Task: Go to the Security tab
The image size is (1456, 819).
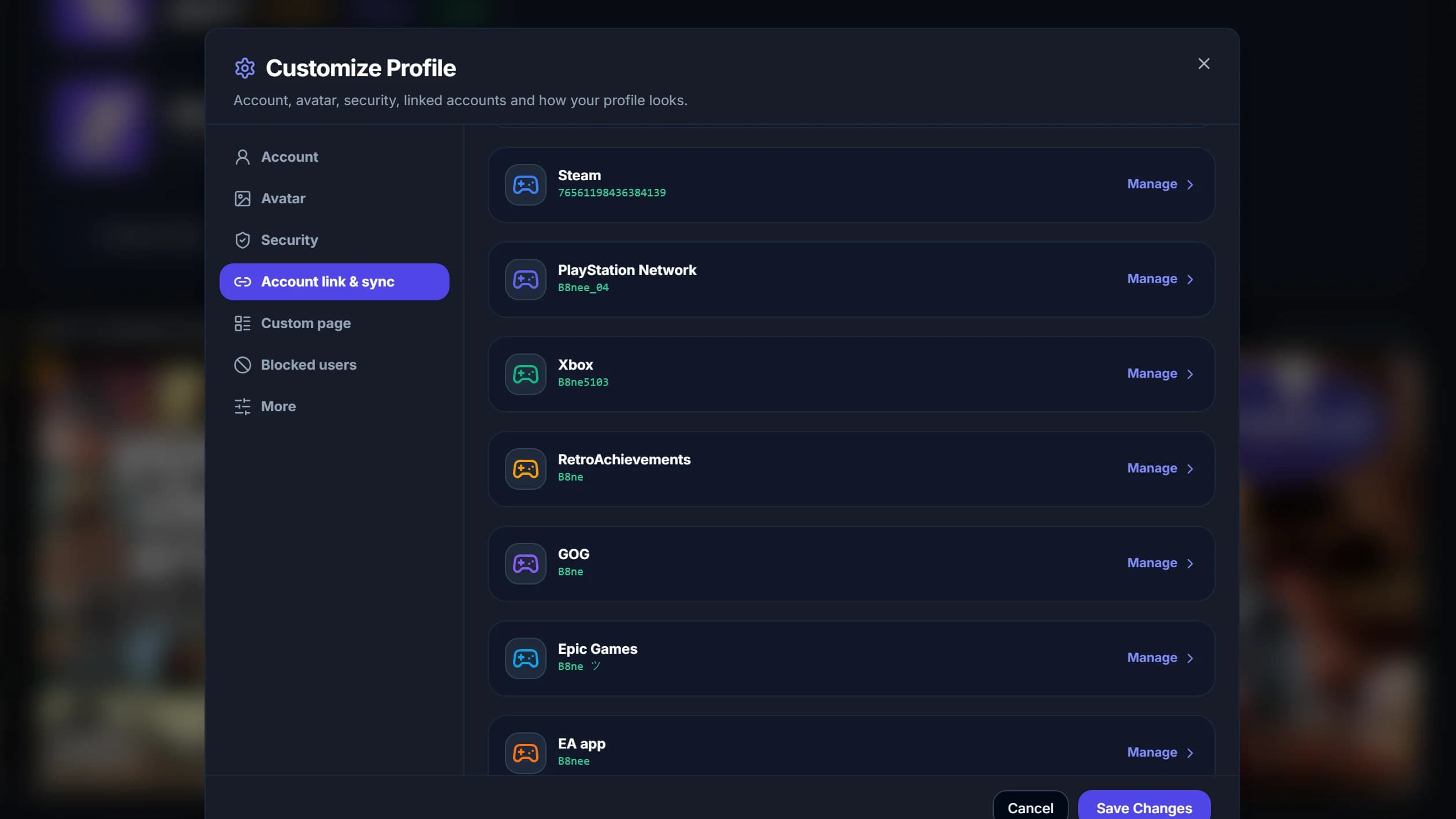Action: coord(334,240)
